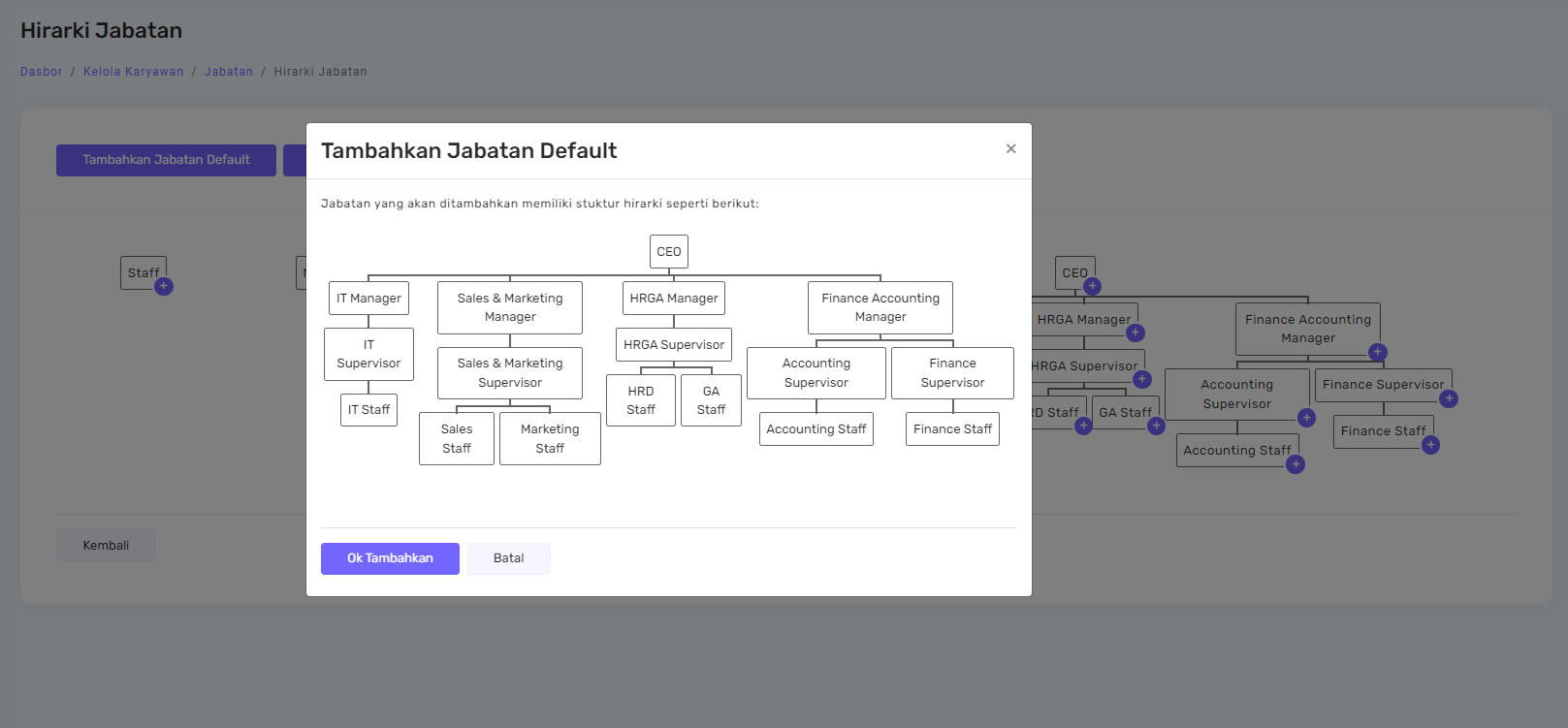Add child under background Finance Staff
Viewport: 1568px width, 728px height.
click(1430, 445)
